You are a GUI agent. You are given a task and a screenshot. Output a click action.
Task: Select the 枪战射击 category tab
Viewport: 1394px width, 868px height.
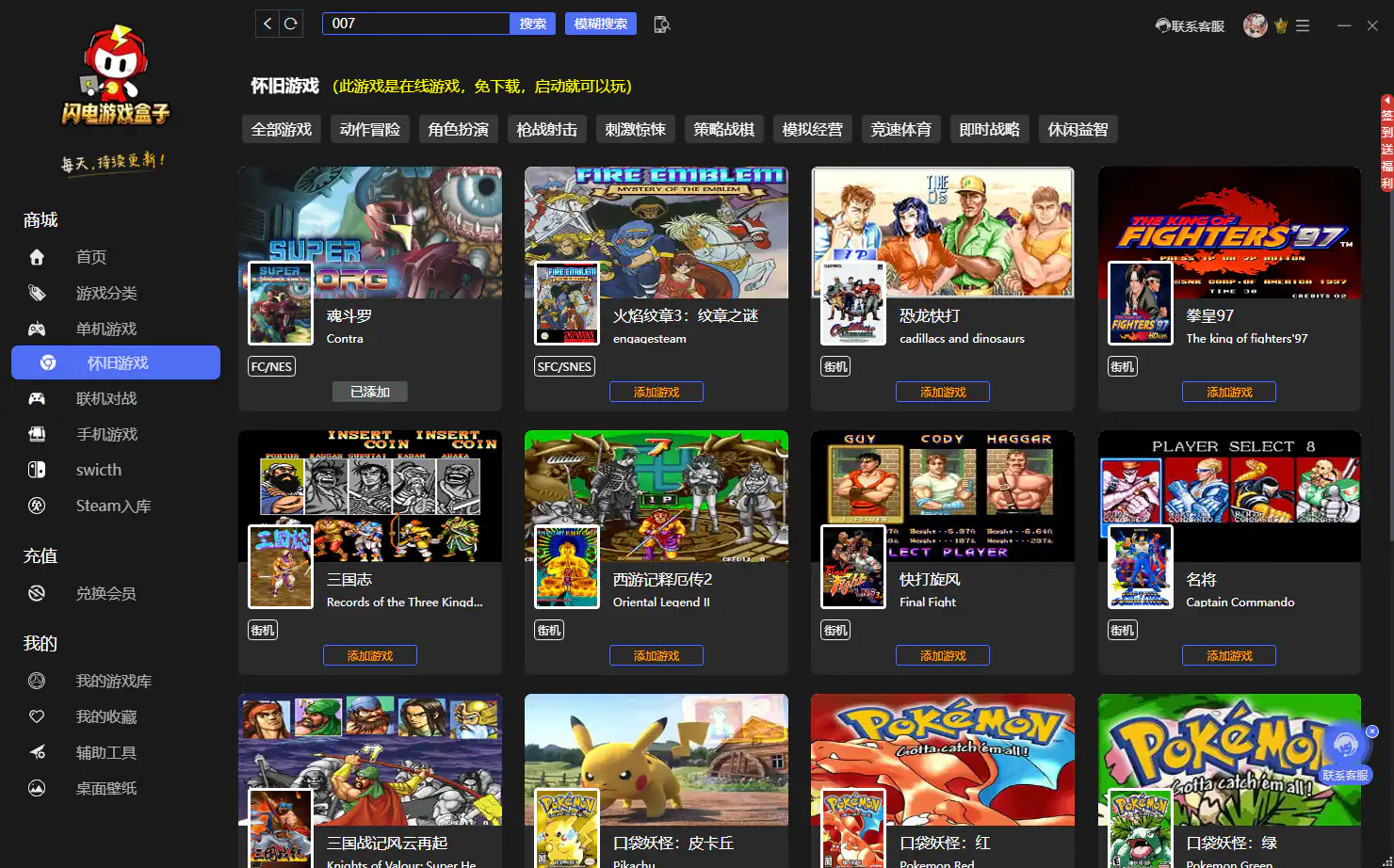[x=547, y=130]
